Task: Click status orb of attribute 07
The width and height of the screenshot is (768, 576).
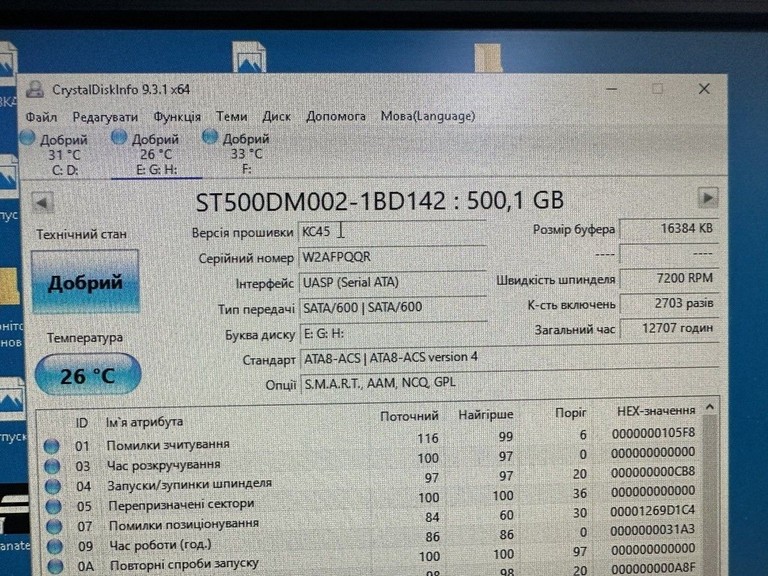Action: pyautogui.click(x=54, y=527)
